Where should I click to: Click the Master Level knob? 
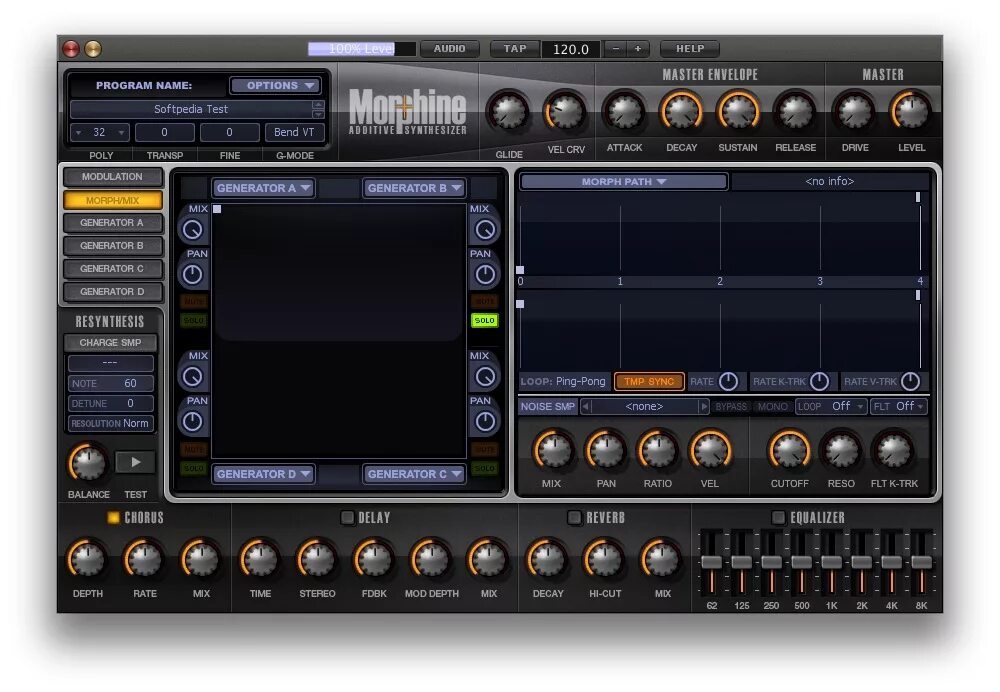(x=911, y=112)
